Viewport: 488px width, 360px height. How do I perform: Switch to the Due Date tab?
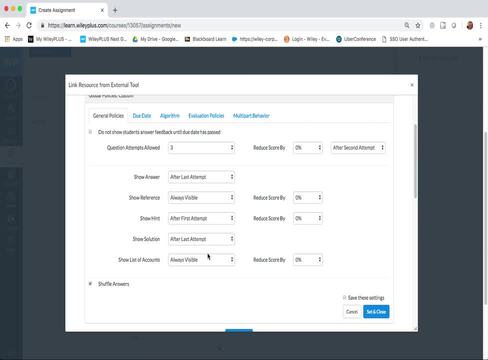[142, 116]
